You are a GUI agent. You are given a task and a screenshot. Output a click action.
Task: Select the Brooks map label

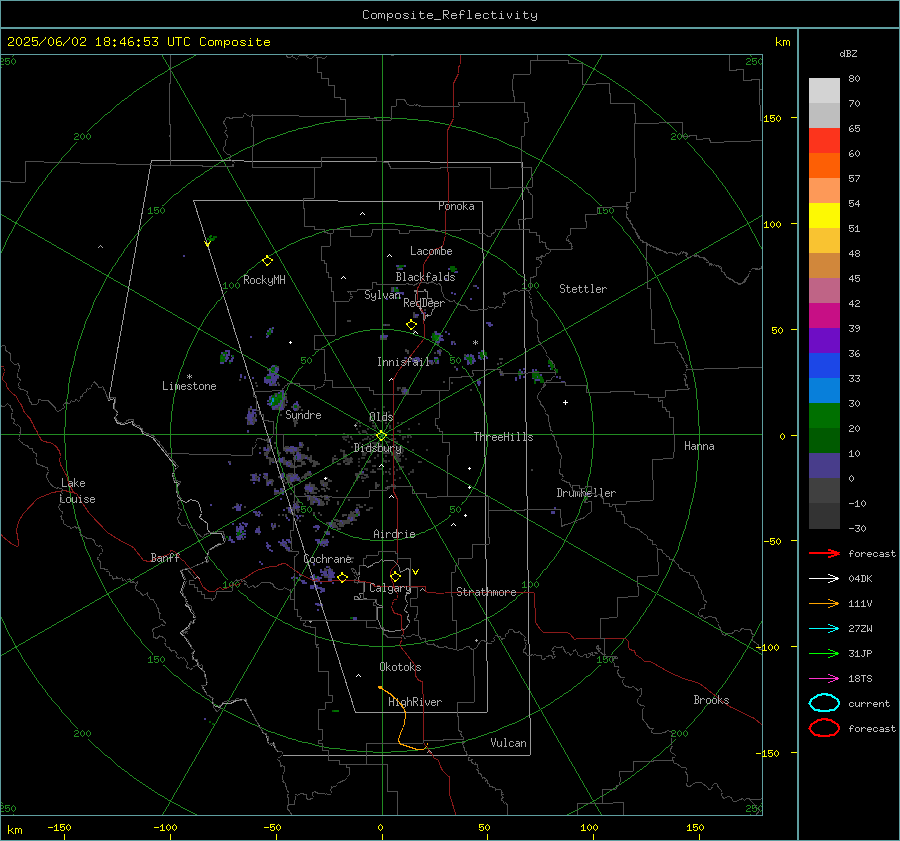click(x=711, y=700)
